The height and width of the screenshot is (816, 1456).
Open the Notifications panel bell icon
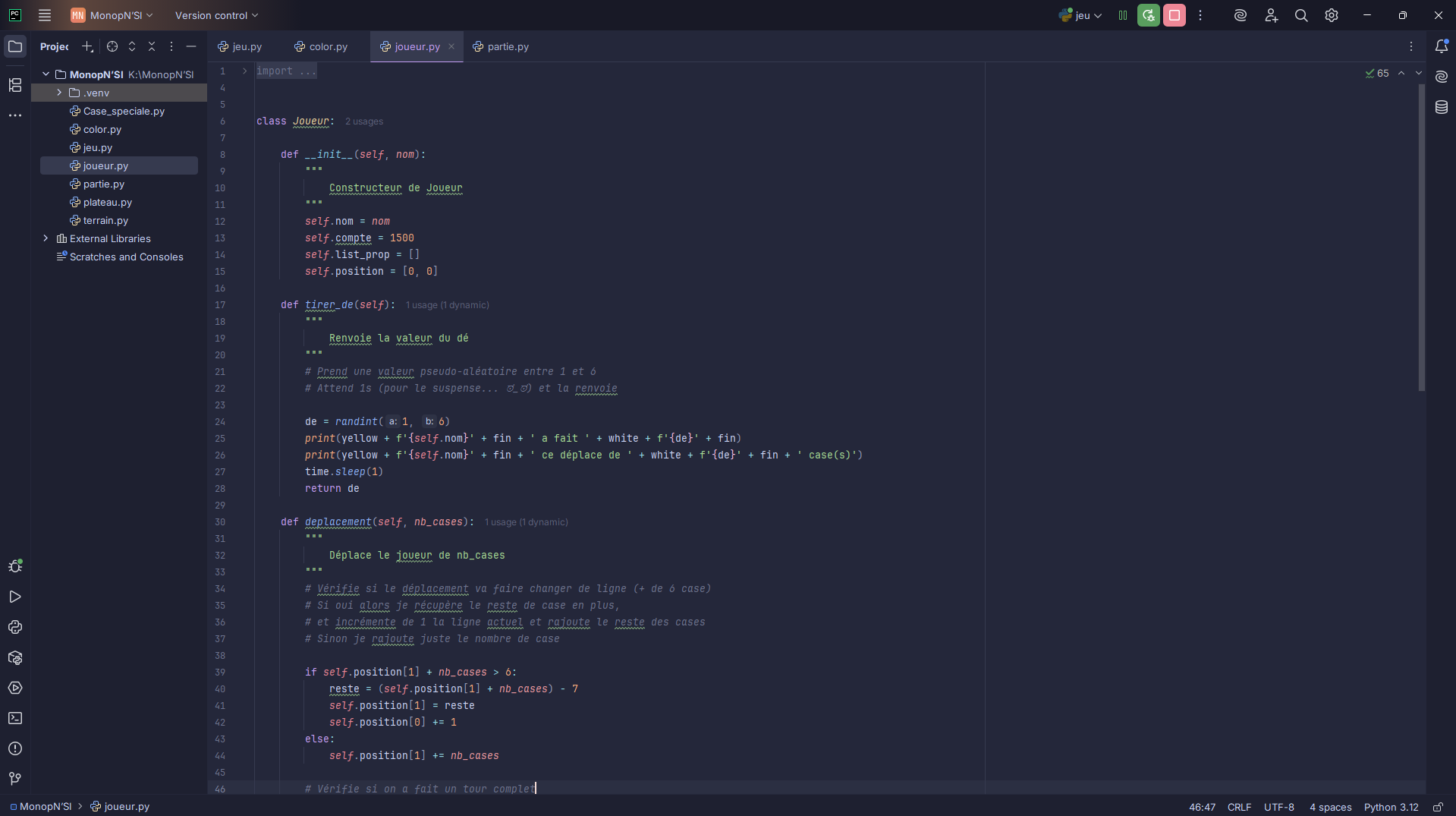tap(1442, 46)
